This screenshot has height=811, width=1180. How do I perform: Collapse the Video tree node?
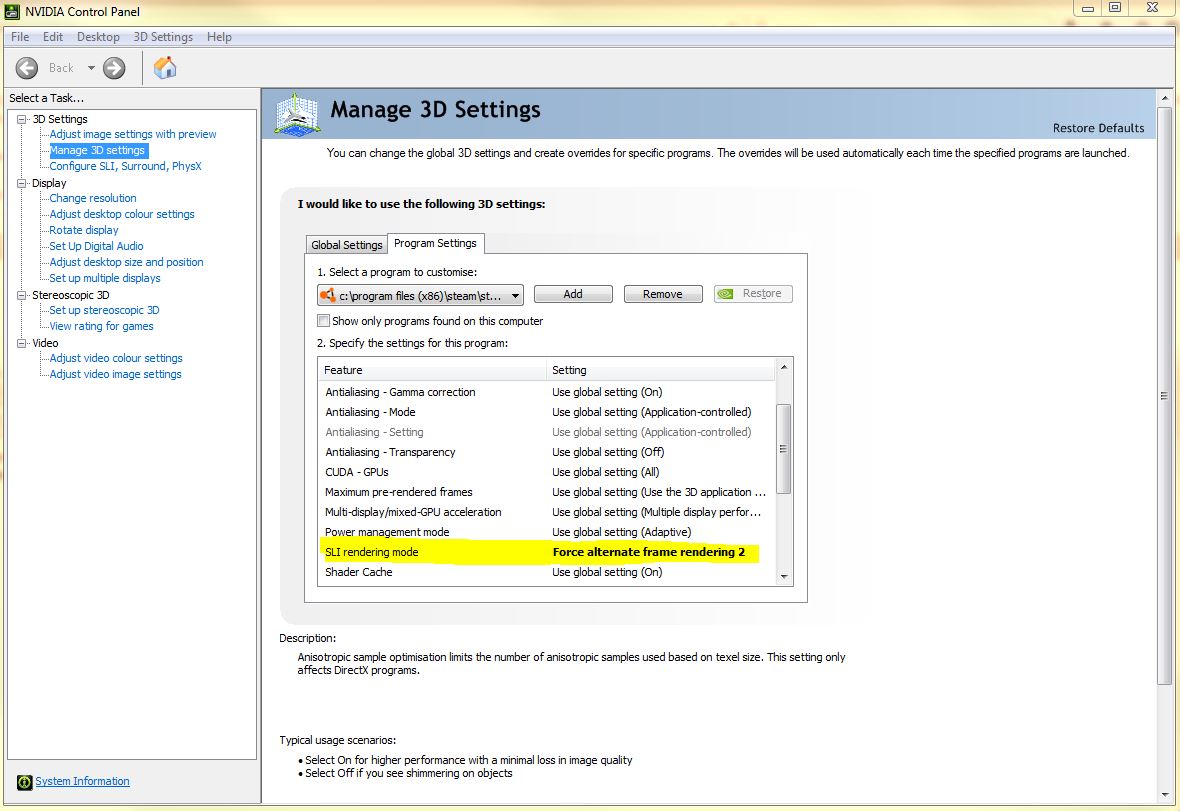[22, 343]
